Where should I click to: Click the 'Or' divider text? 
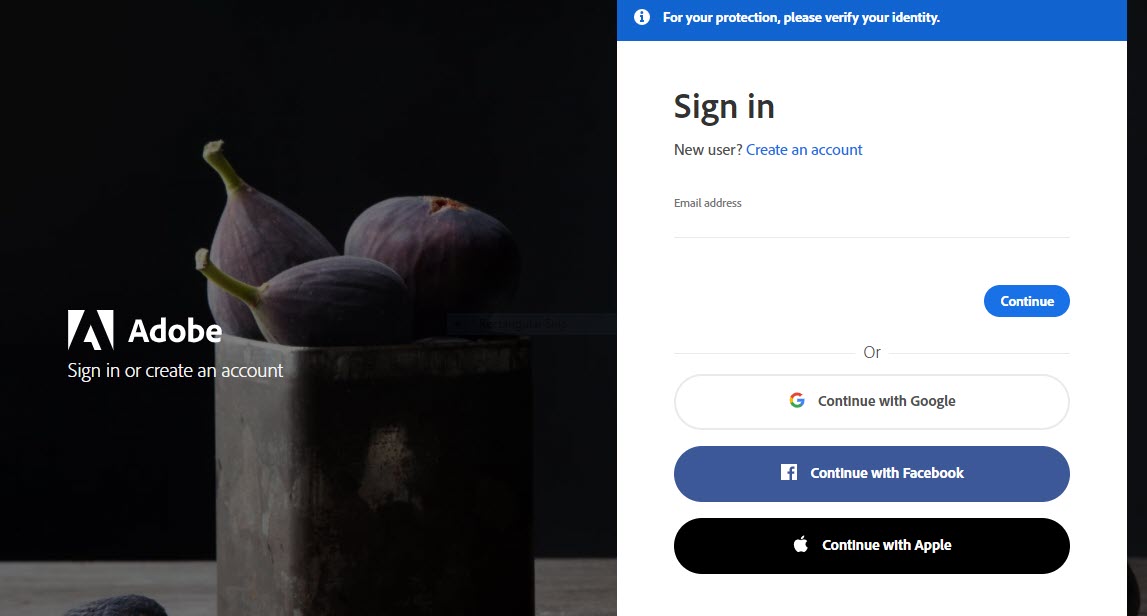coord(872,353)
